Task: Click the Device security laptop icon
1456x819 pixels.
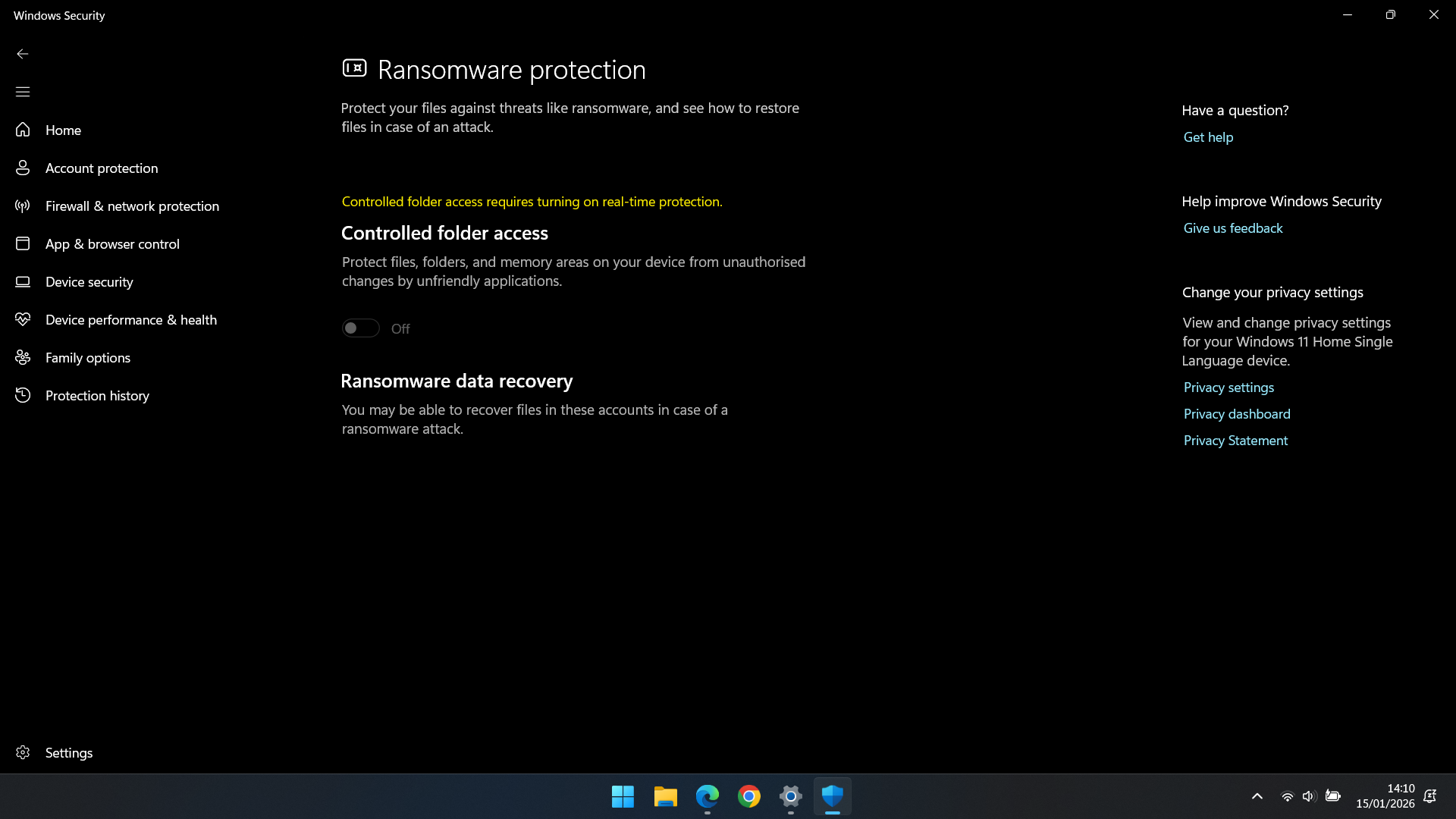Action: point(23,281)
